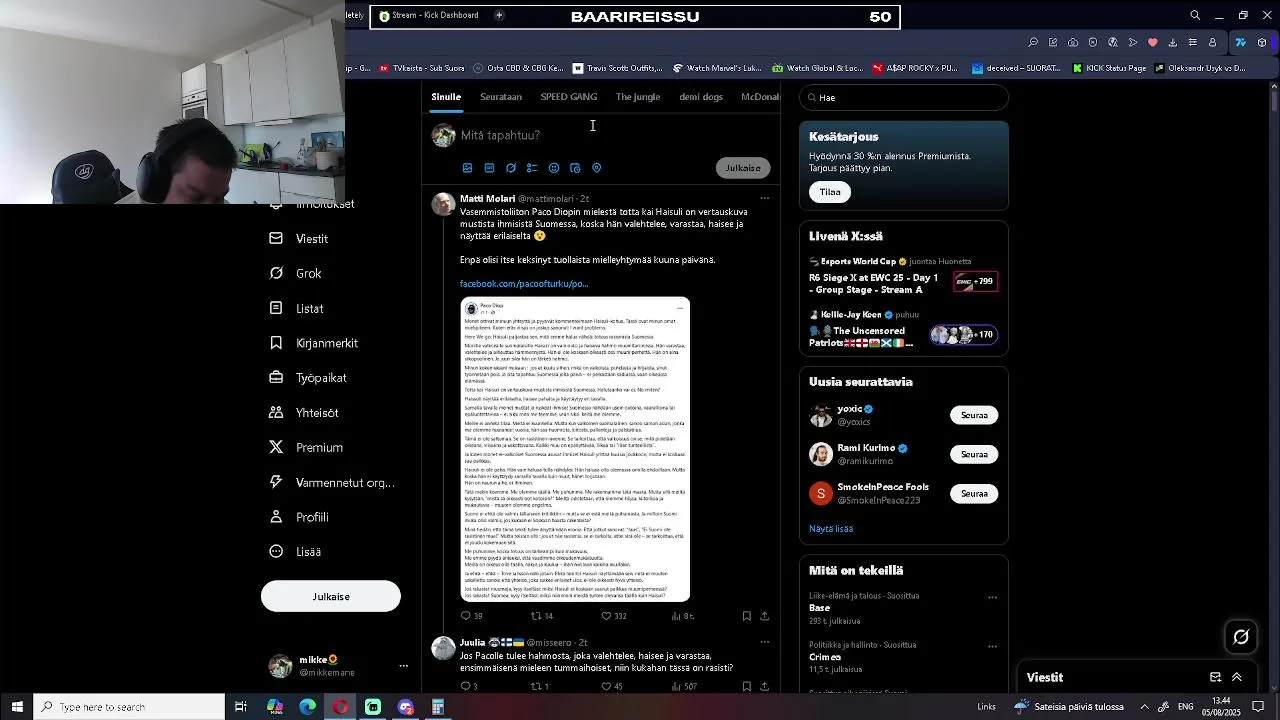Click the sidebar Julkaise button
The width and height of the screenshot is (1280, 720).
331,596
